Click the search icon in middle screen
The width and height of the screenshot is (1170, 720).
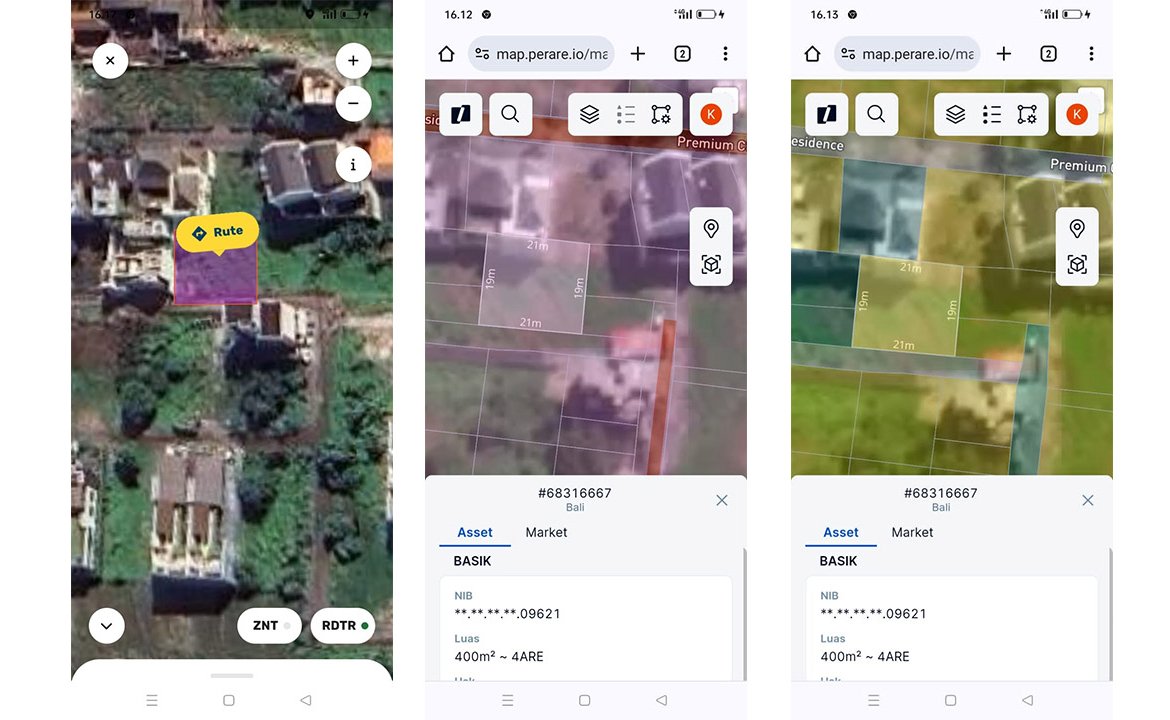point(510,114)
